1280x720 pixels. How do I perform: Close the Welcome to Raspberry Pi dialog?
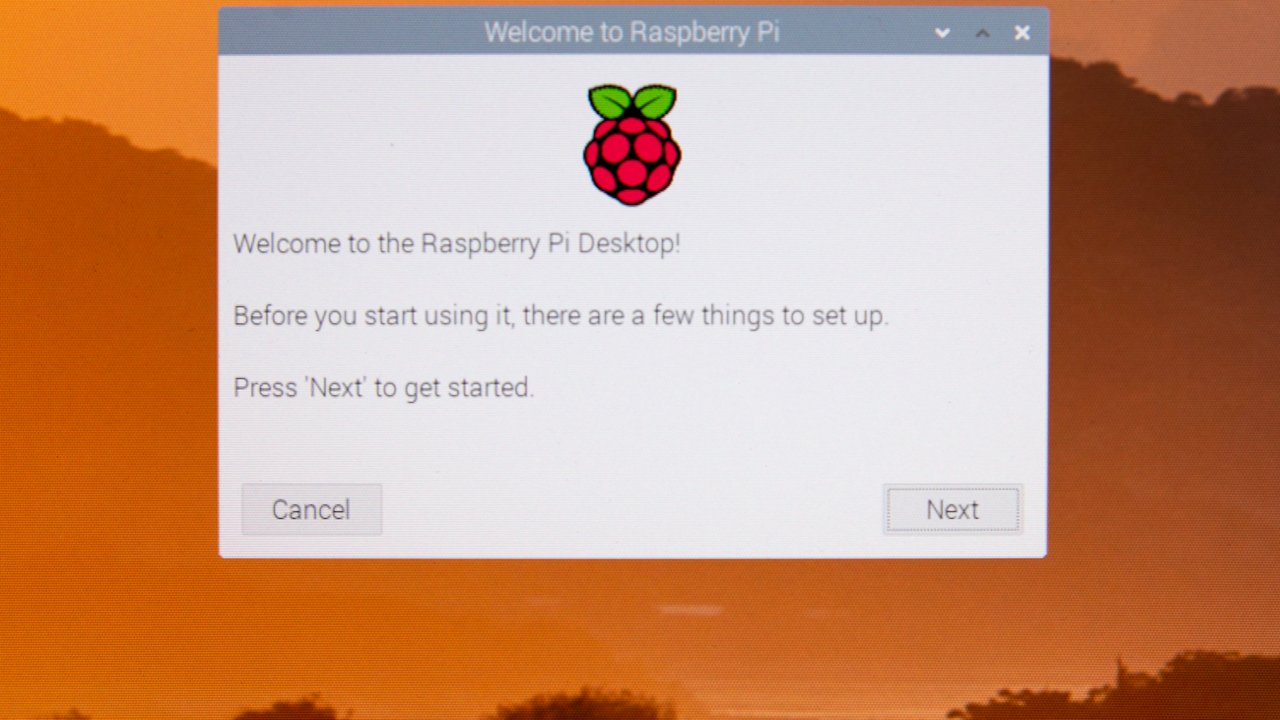click(x=1022, y=33)
